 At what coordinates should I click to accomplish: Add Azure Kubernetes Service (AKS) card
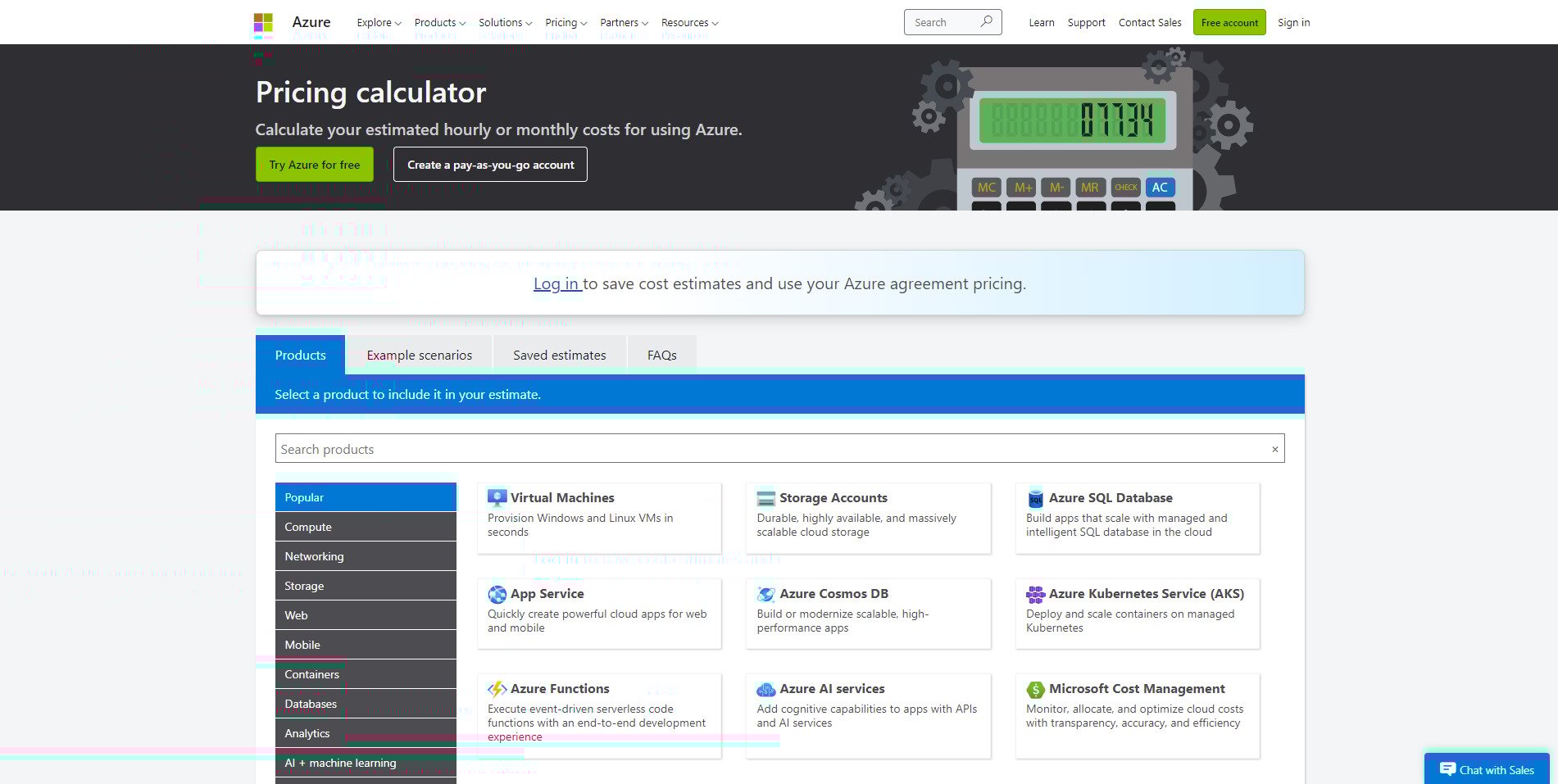coord(1138,614)
